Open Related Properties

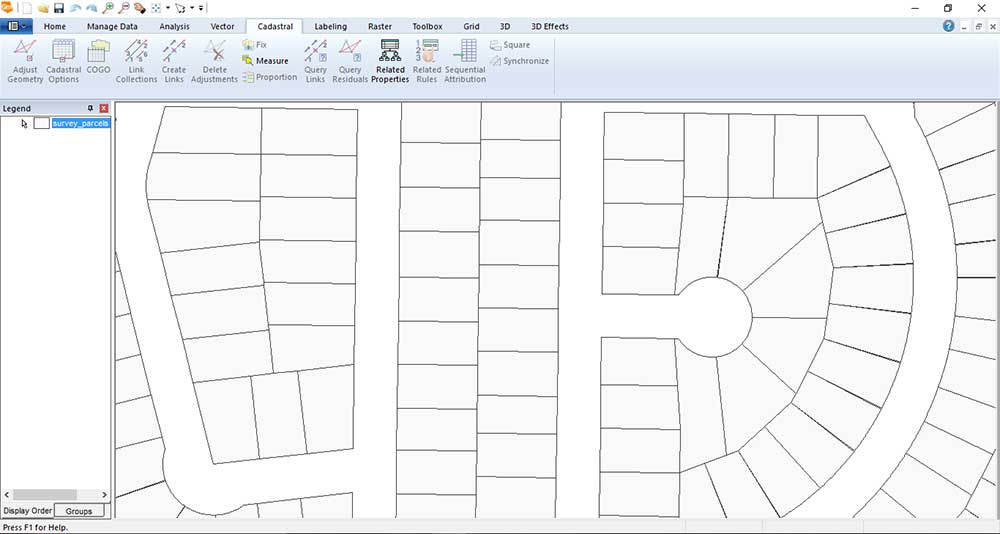390,61
